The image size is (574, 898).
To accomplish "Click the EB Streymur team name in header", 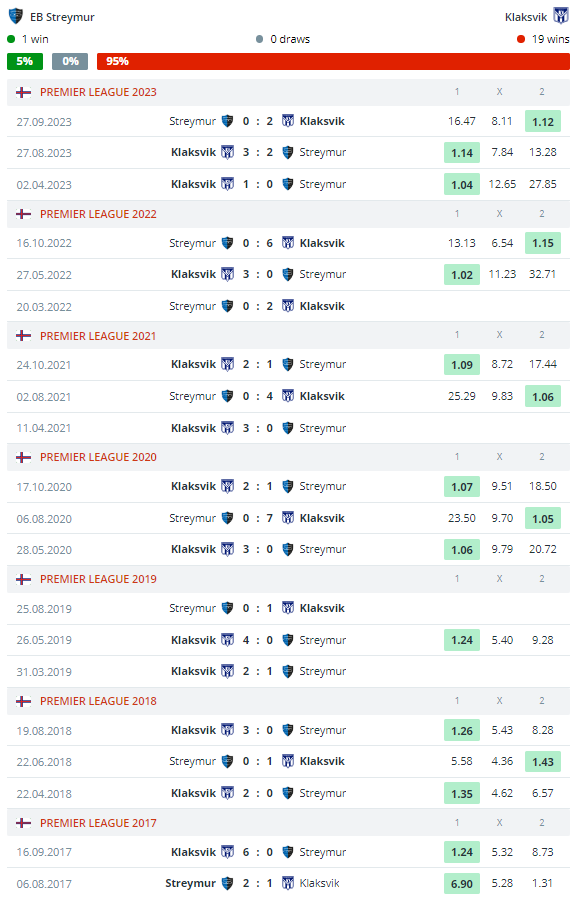I will [x=62, y=17].
